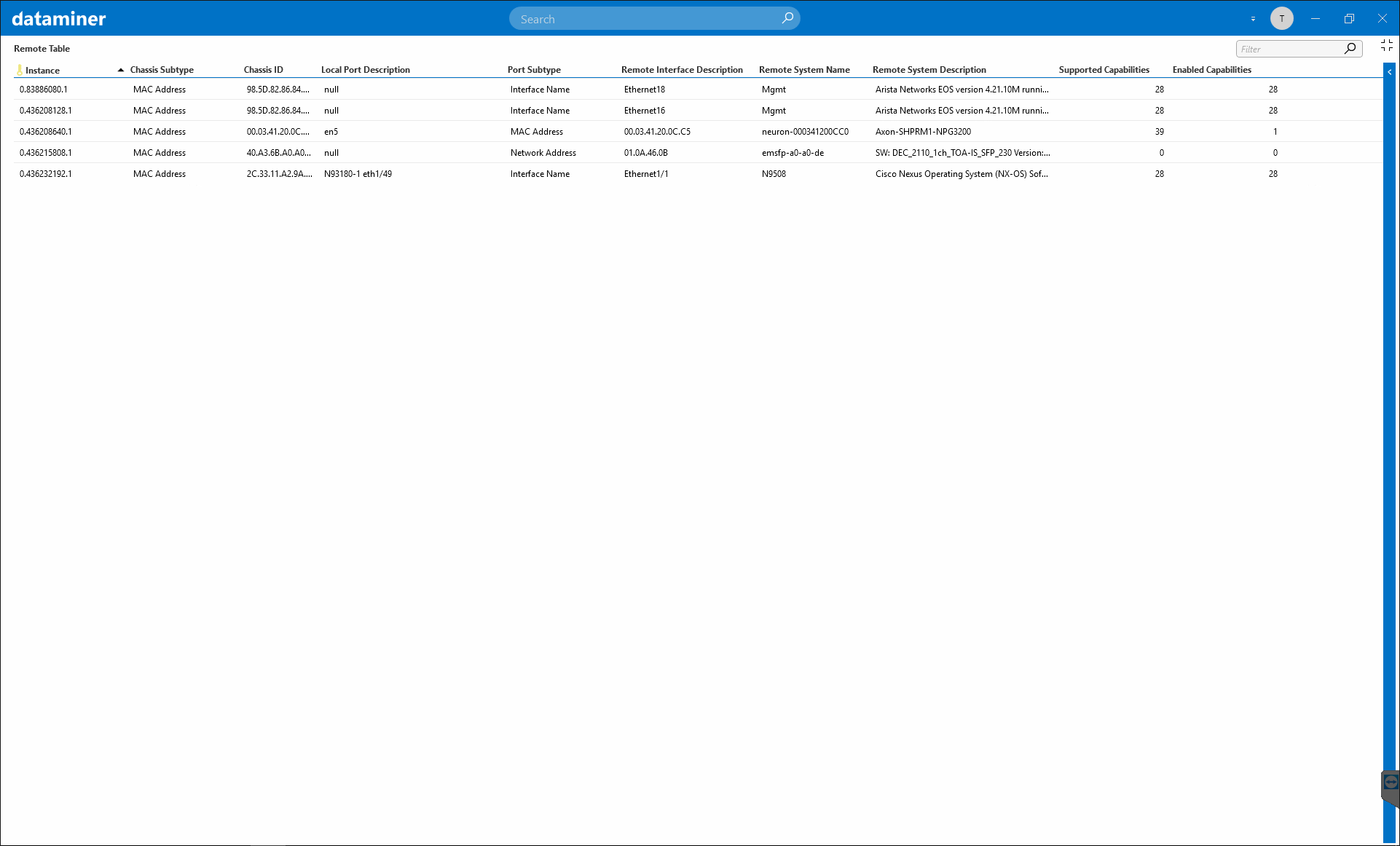Open the user avatar T menu
Viewport: 1400px width, 846px height.
(1282, 18)
